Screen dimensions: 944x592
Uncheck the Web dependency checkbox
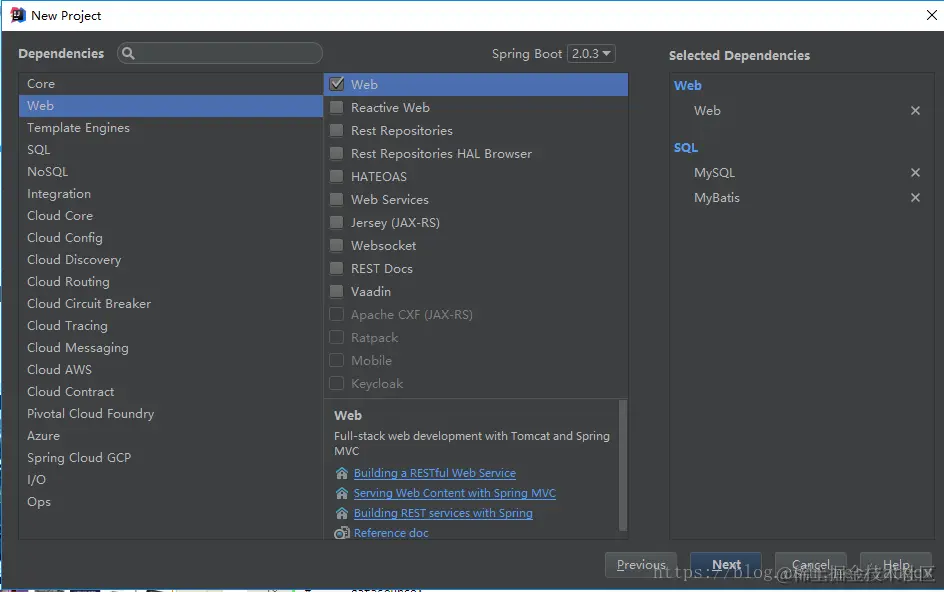337,84
